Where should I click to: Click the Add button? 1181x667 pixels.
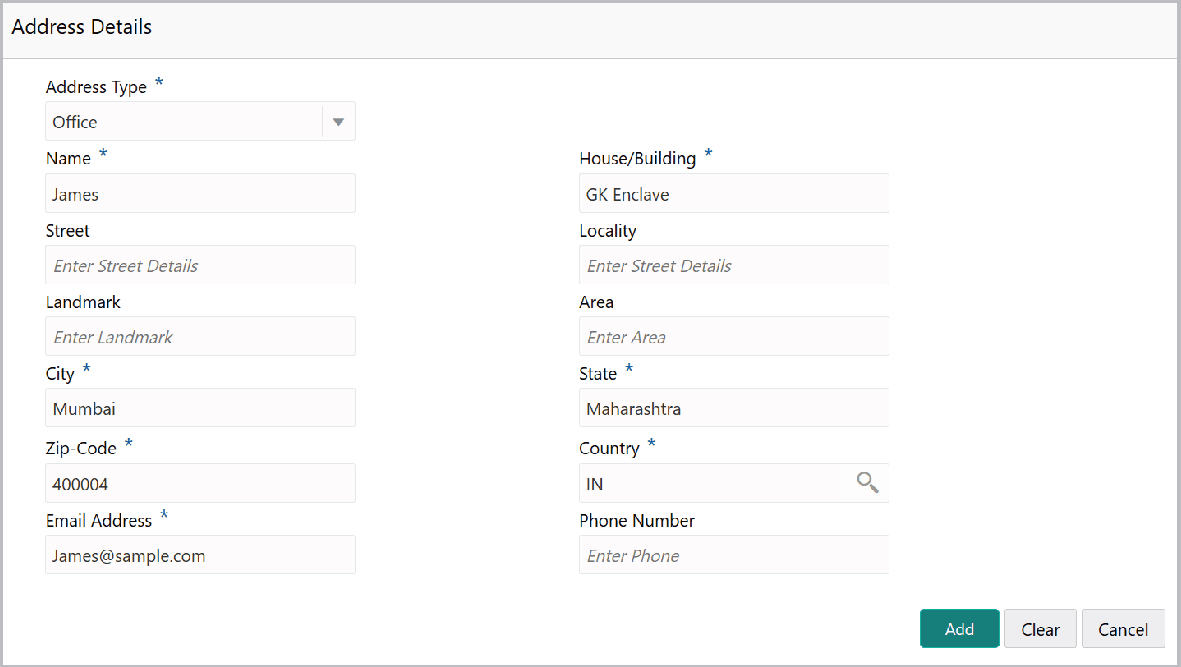pyautogui.click(x=960, y=629)
